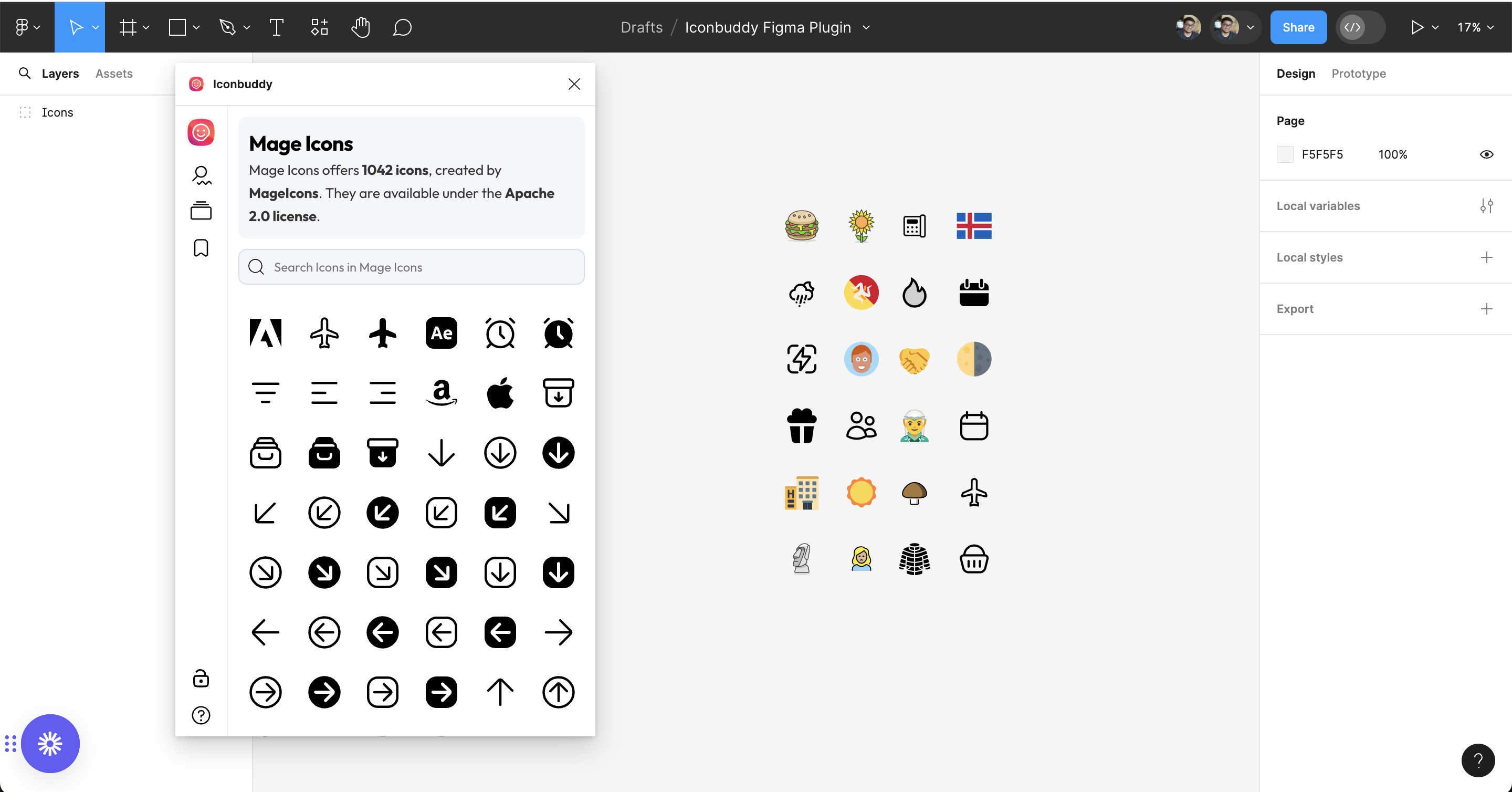Open Iconbuddy help question icon
The image size is (1512, 792).
pyautogui.click(x=201, y=715)
